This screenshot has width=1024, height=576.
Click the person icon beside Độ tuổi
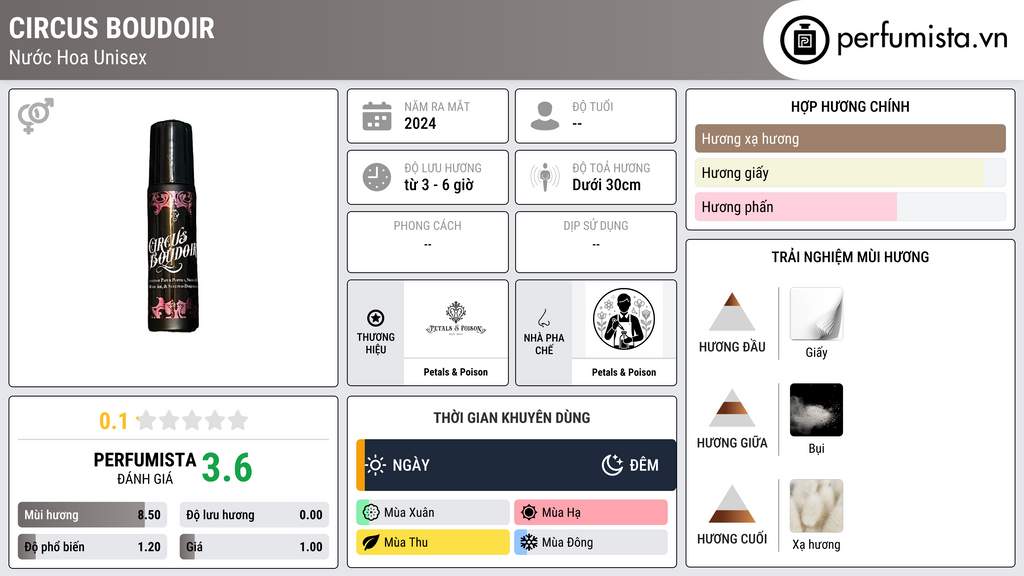(545, 116)
